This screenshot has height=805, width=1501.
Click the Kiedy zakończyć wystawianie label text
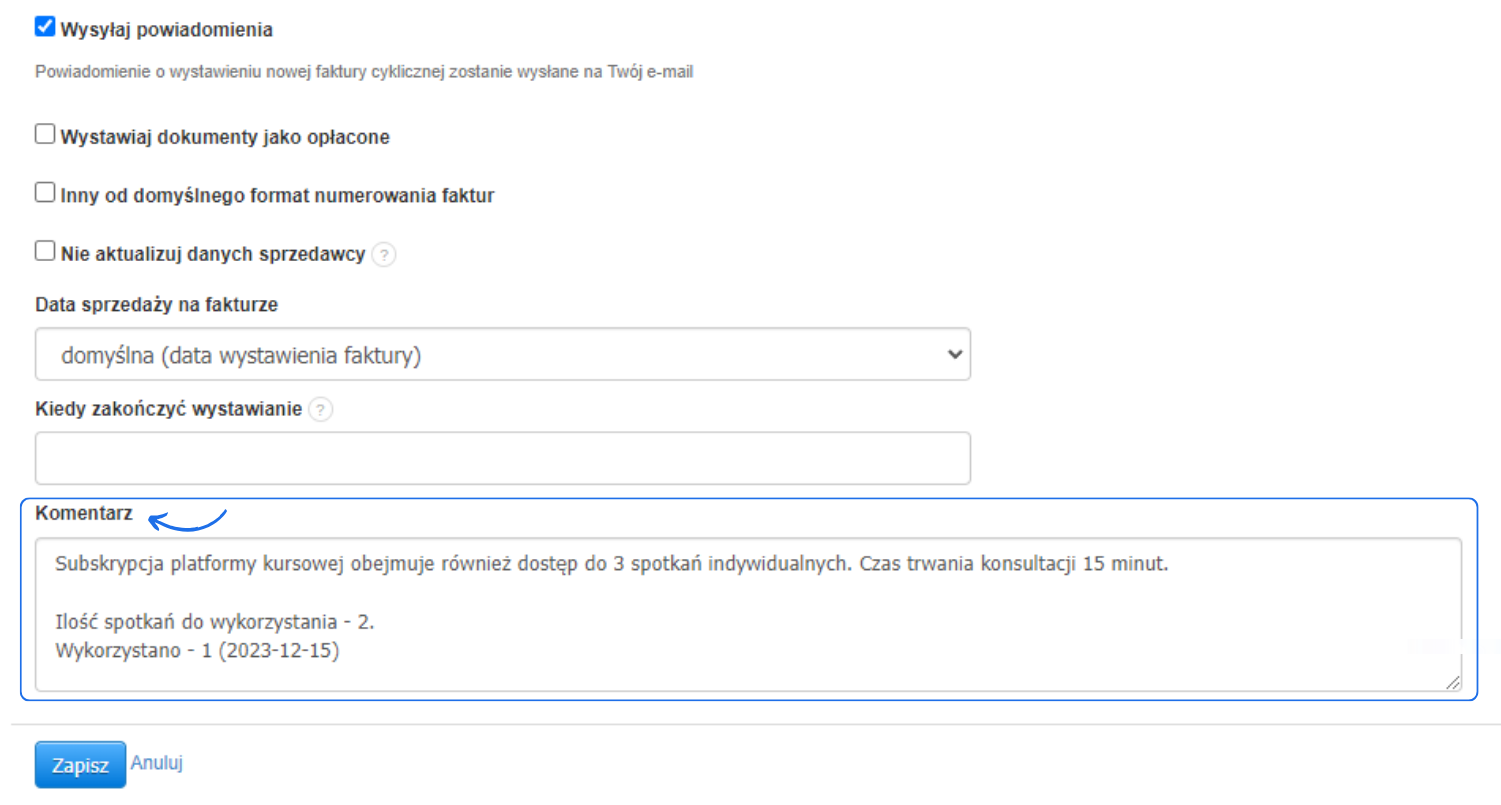168,410
